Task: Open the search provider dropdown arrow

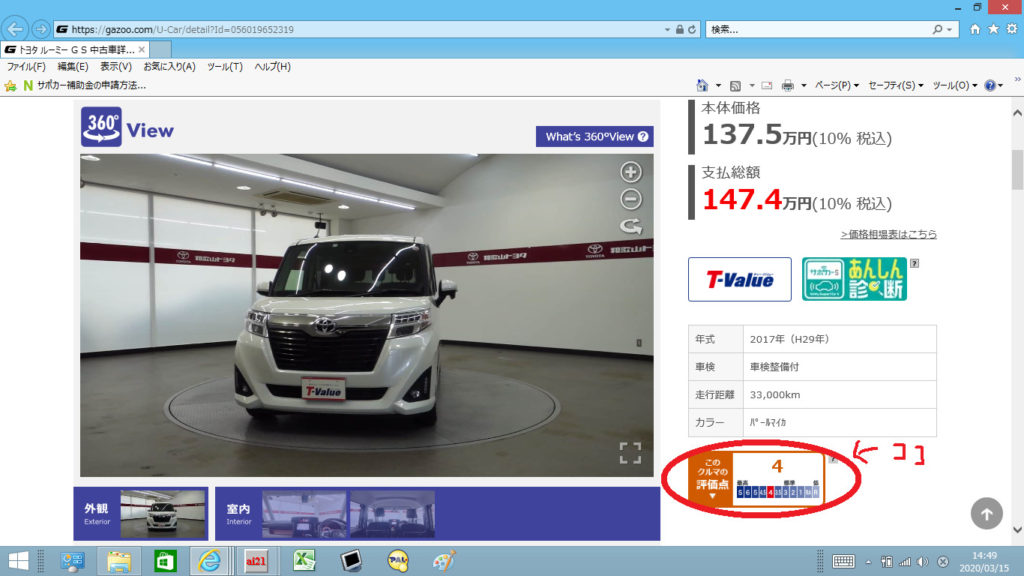Action: point(950,29)
